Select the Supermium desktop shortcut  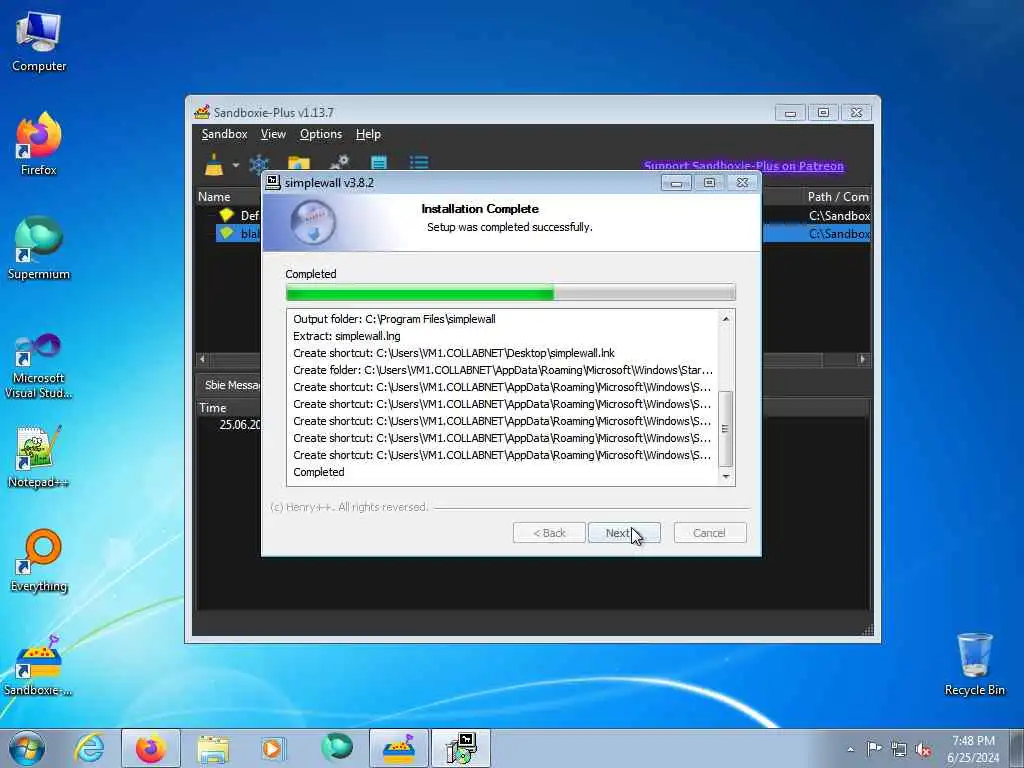(39, 248)
